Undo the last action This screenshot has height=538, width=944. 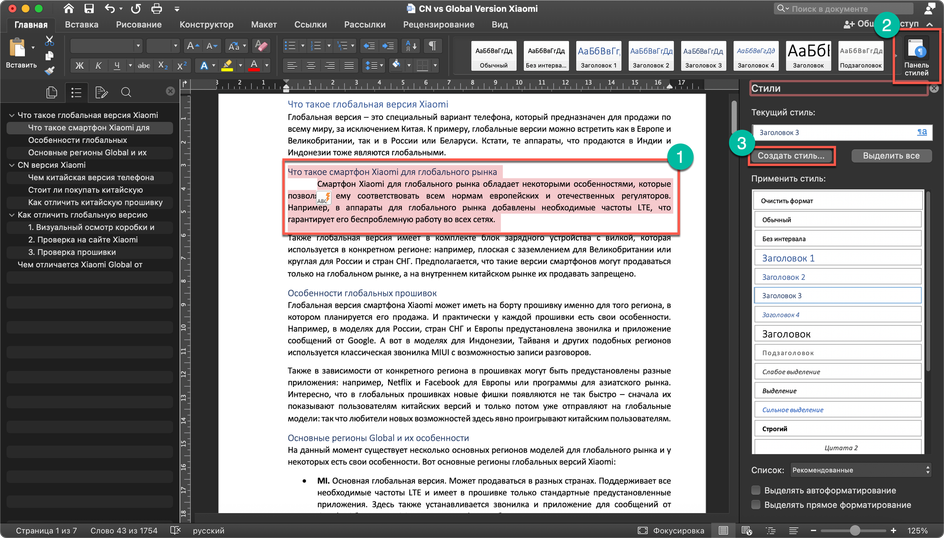click(x=110, y=8)
